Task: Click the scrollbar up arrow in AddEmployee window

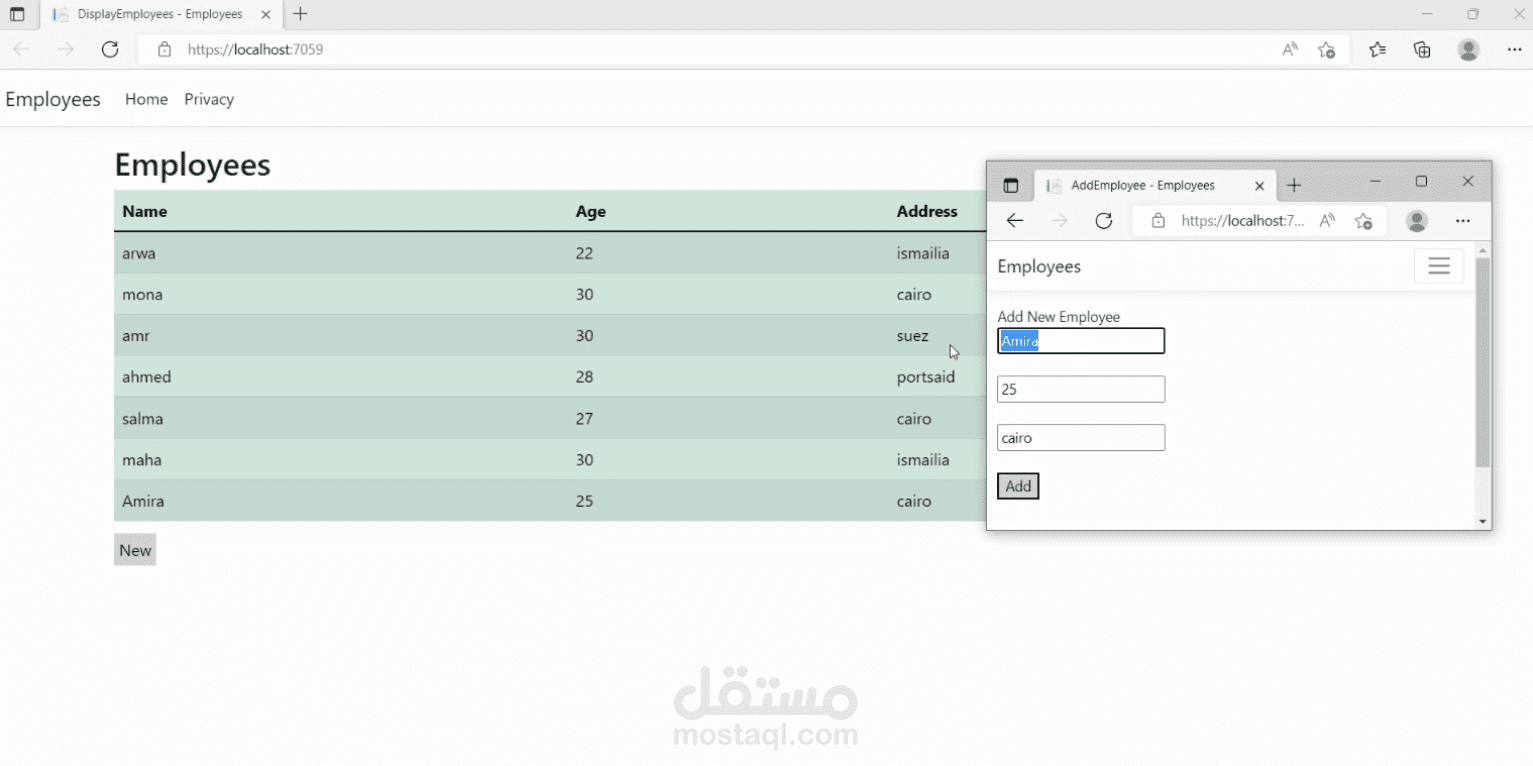Action: (1483, 250)
